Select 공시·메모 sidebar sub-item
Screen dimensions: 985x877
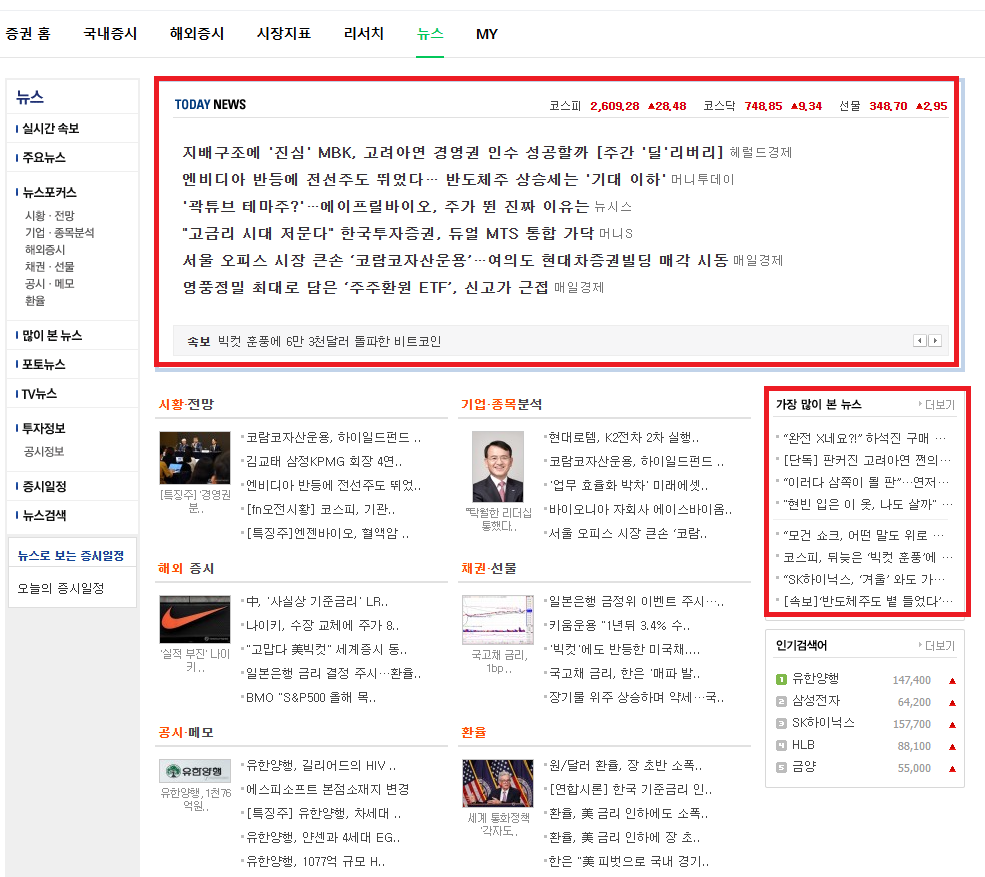[50, 283]
